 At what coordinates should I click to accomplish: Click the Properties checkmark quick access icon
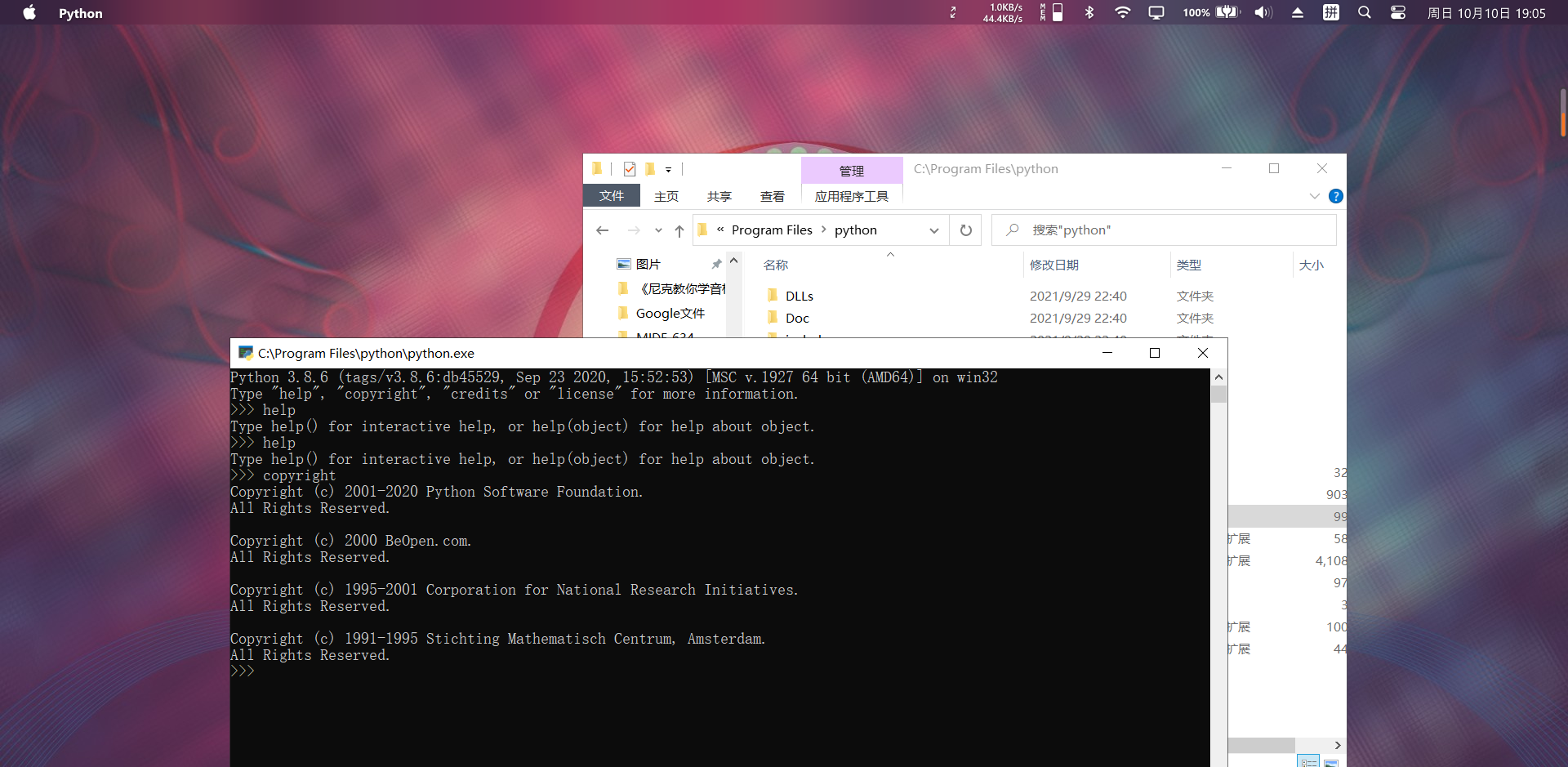click(x=630, y=169)
